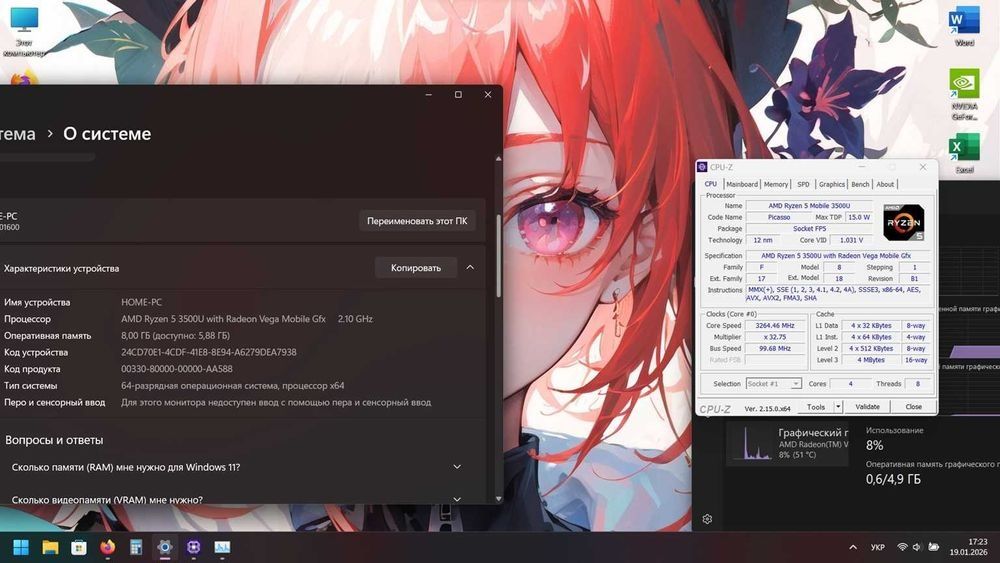This screenshot has width=1000, height=563.
Task: Click the Core VID value 1.031 V
Action: 851,240
